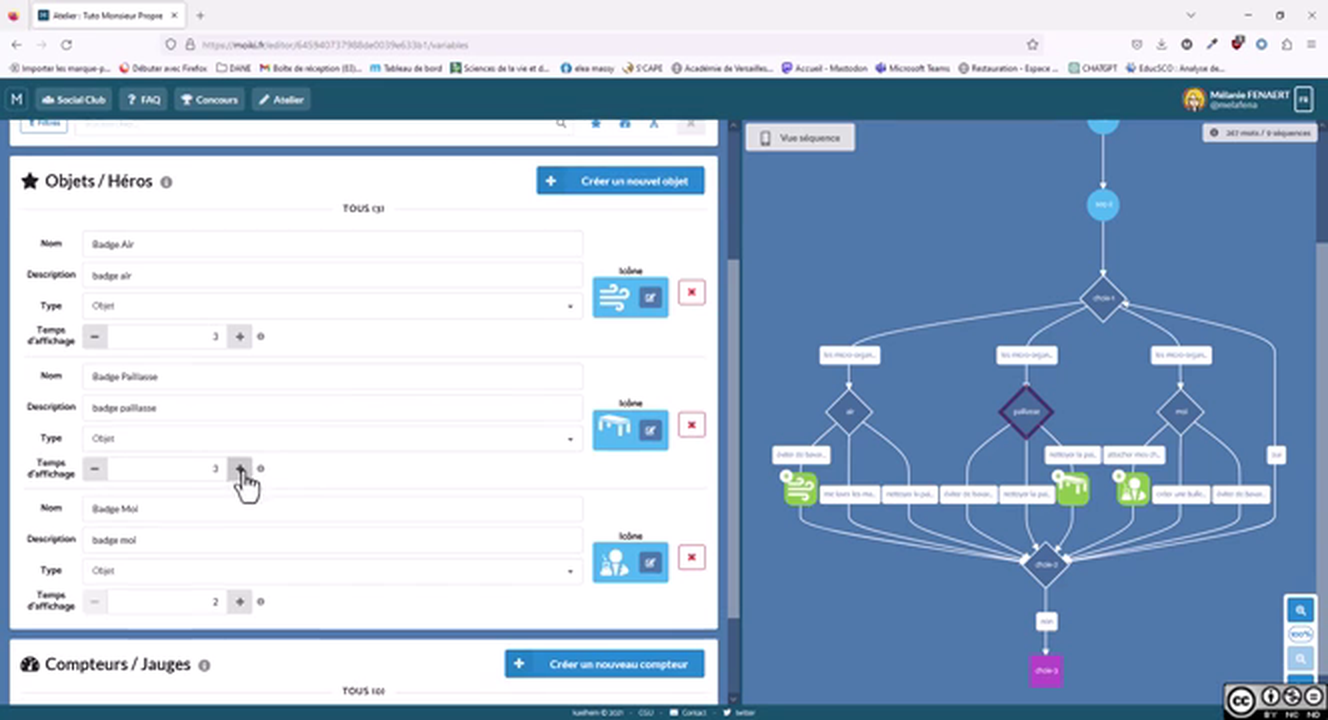This screenshot has height=720, width=1328.
Task: Click 'Créer un nouvel objet' button
Action: (620, 181)
